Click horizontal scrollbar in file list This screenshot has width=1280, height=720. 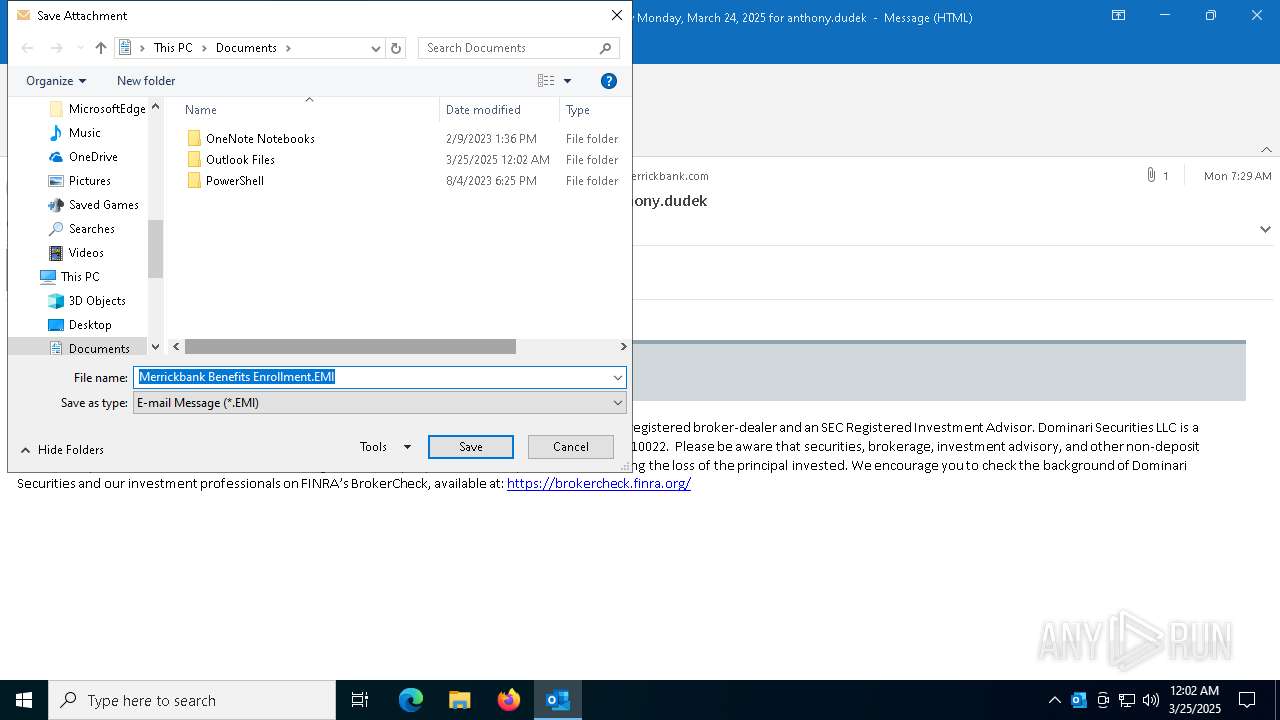[x=350, y=347]
